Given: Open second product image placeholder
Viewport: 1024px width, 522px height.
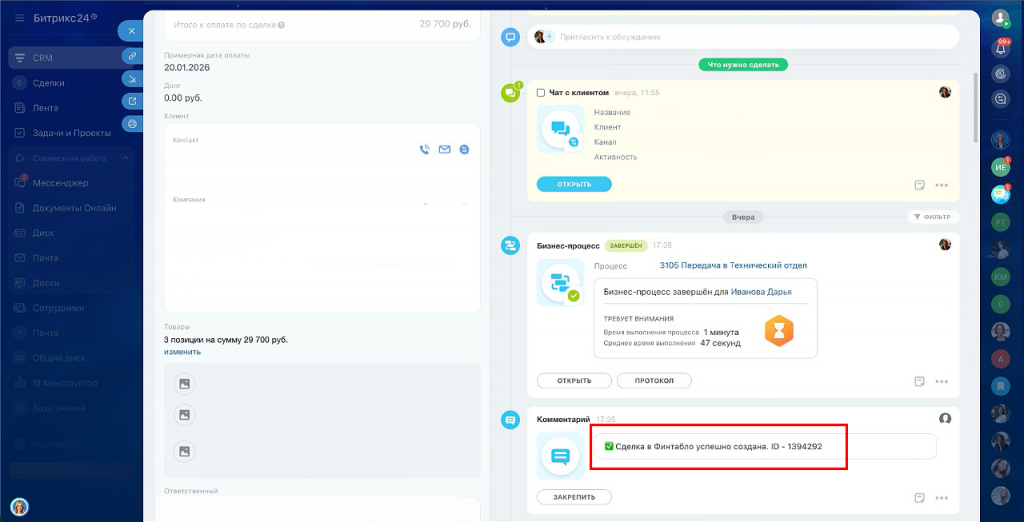Looking at the screenshot, I should (x=185, y=414).
